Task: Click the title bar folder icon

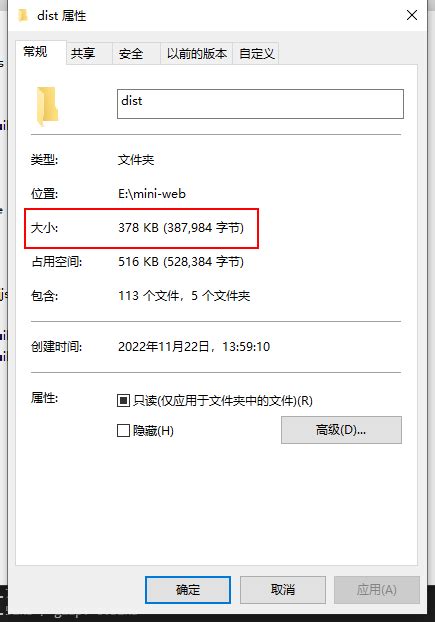Action: coord(23,15)
